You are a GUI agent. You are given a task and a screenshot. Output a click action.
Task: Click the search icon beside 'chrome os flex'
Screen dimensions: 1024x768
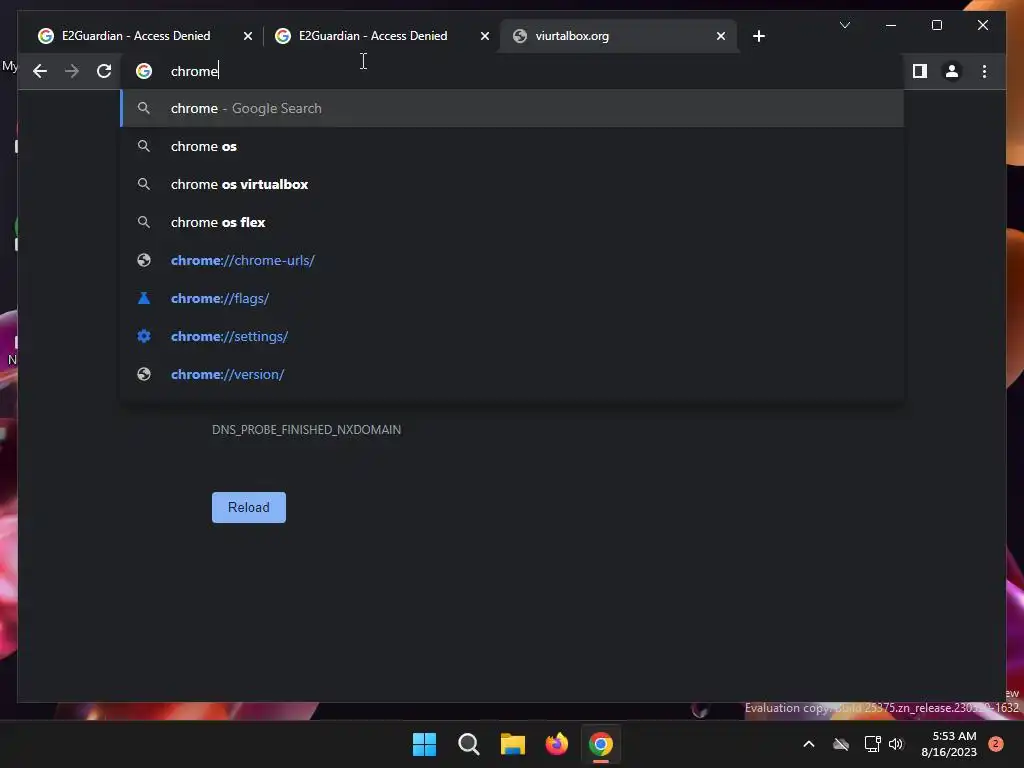pyautogui.click(x=144, y=222)
